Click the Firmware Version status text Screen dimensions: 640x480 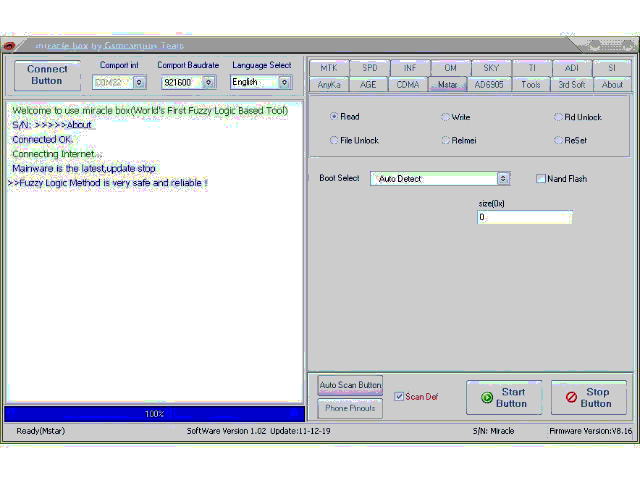591,431
